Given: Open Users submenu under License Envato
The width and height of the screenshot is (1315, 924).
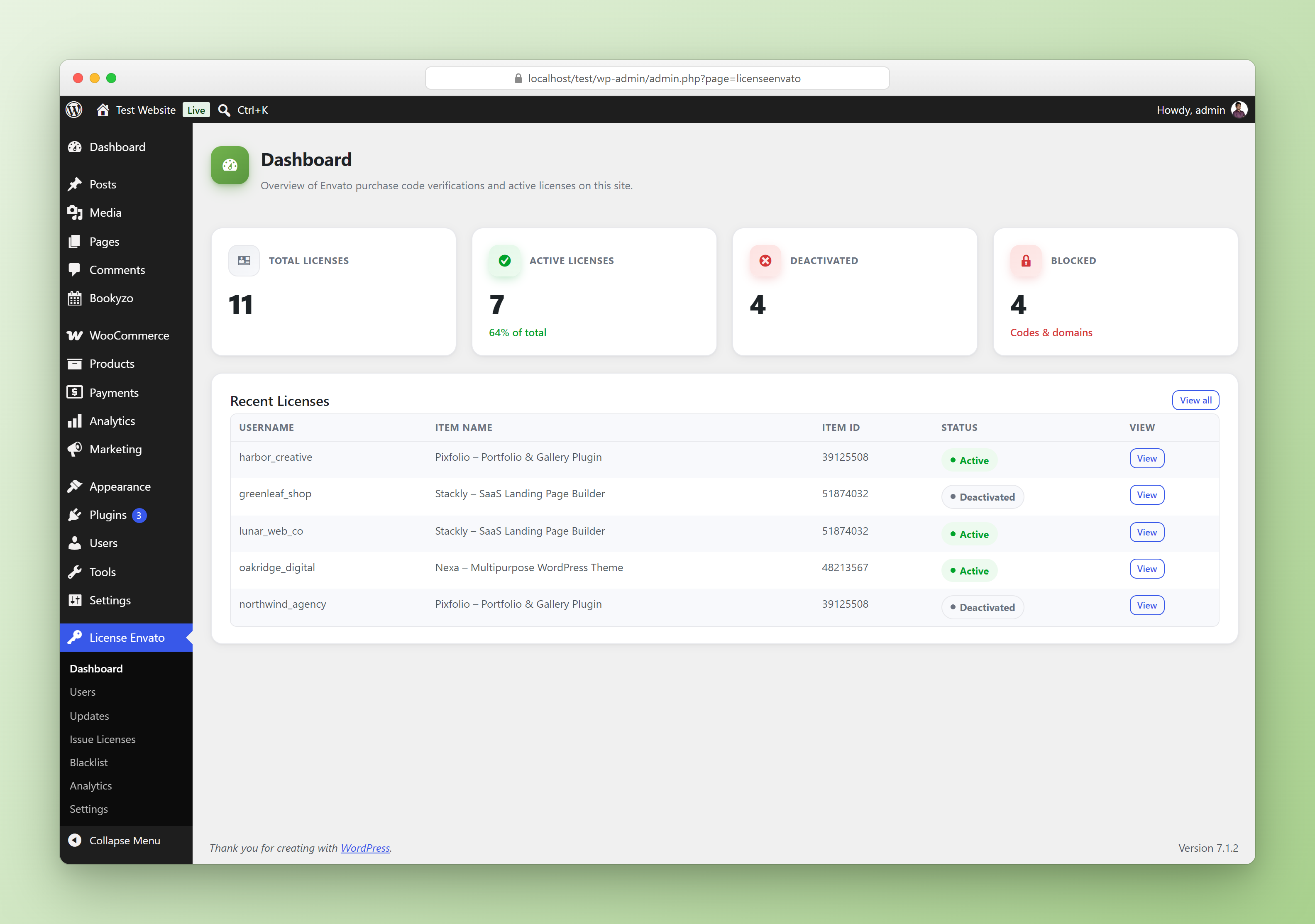Looking at the screenshot, I should click(x=83, y=692).
